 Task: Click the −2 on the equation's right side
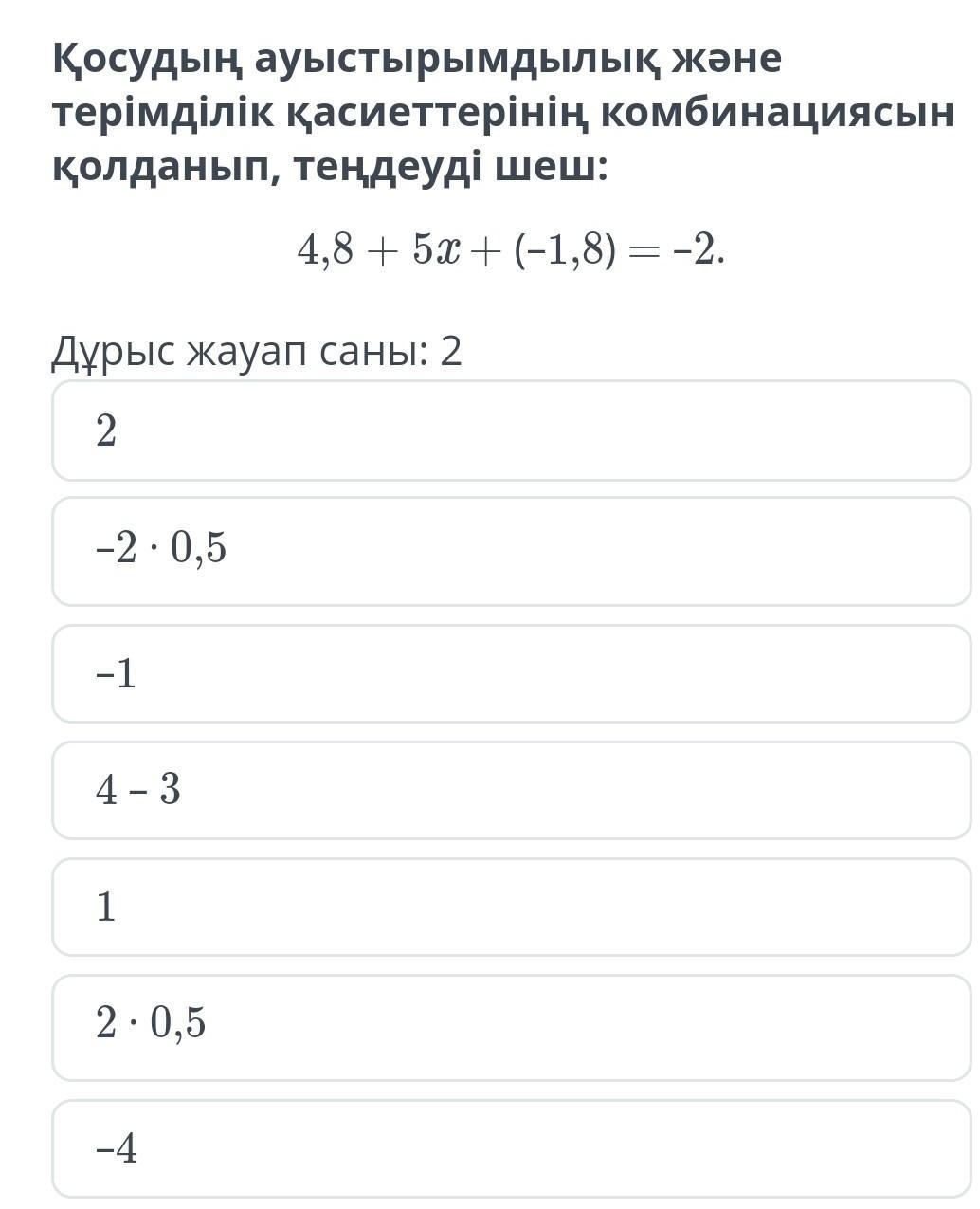(x=699, y=250)
